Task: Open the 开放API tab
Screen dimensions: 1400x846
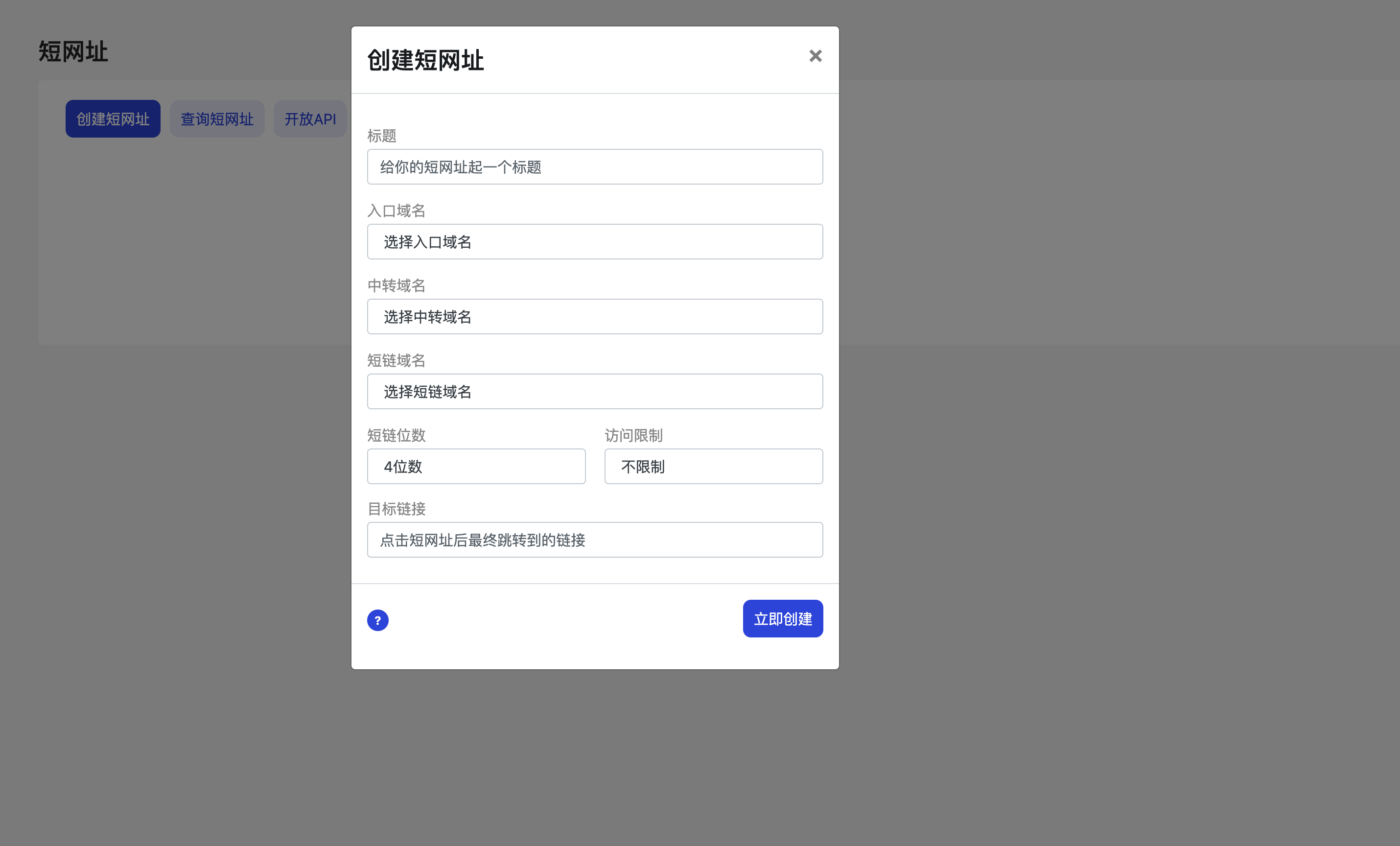Action: coord(310,119)
